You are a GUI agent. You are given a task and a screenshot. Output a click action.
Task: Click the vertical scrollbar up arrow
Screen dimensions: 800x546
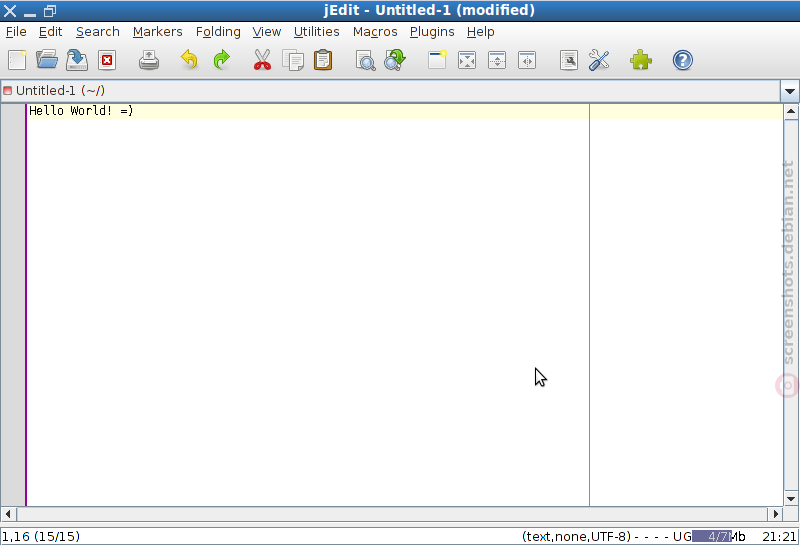pyautogui.click(x=791, y=111)
